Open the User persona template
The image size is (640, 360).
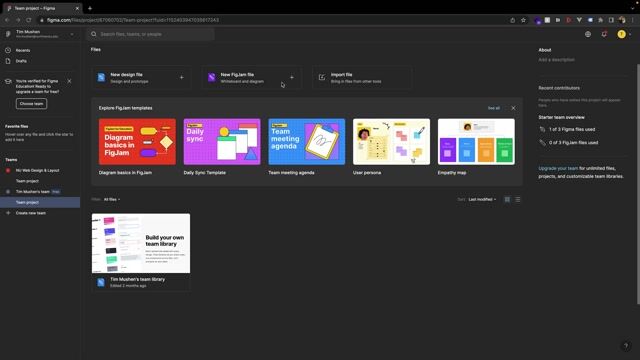[x=391, y=142]
